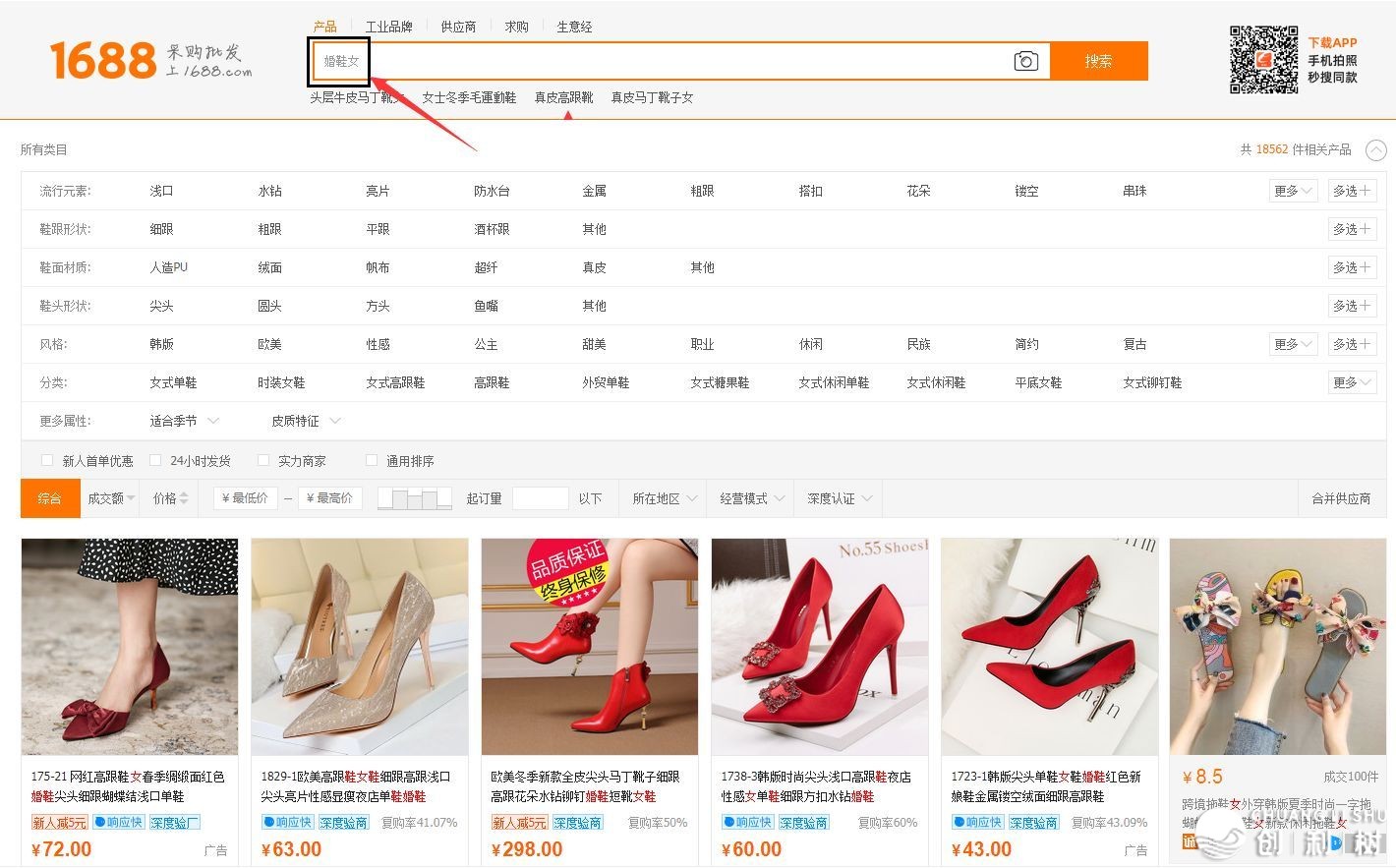Click the camera image-search icon
This screenshot has width=1396, height=868.
click(x=1025, y=61)
